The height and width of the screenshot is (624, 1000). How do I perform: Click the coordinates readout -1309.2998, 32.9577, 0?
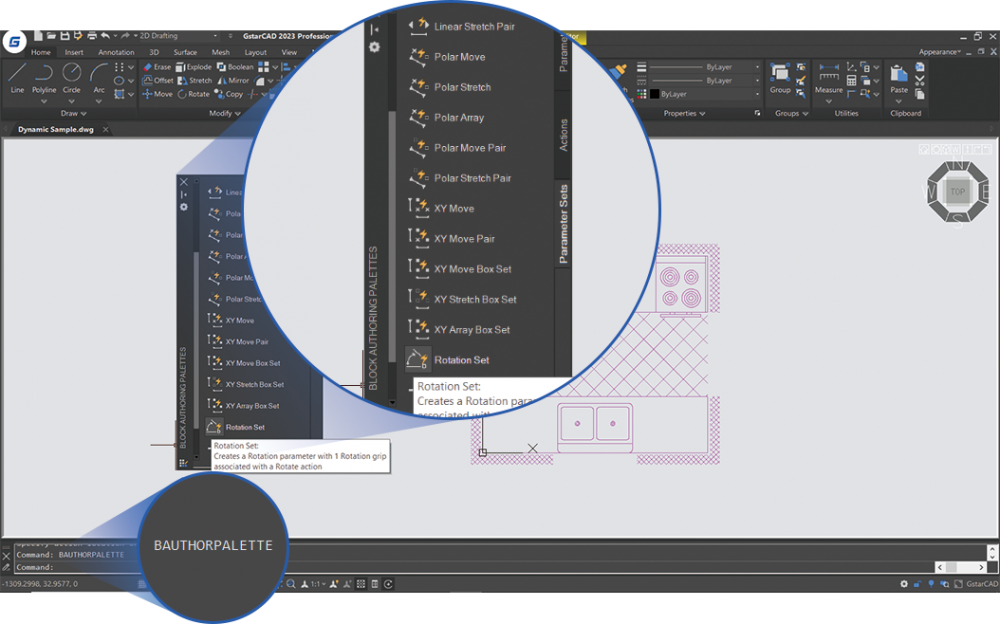tap(40, 584)
